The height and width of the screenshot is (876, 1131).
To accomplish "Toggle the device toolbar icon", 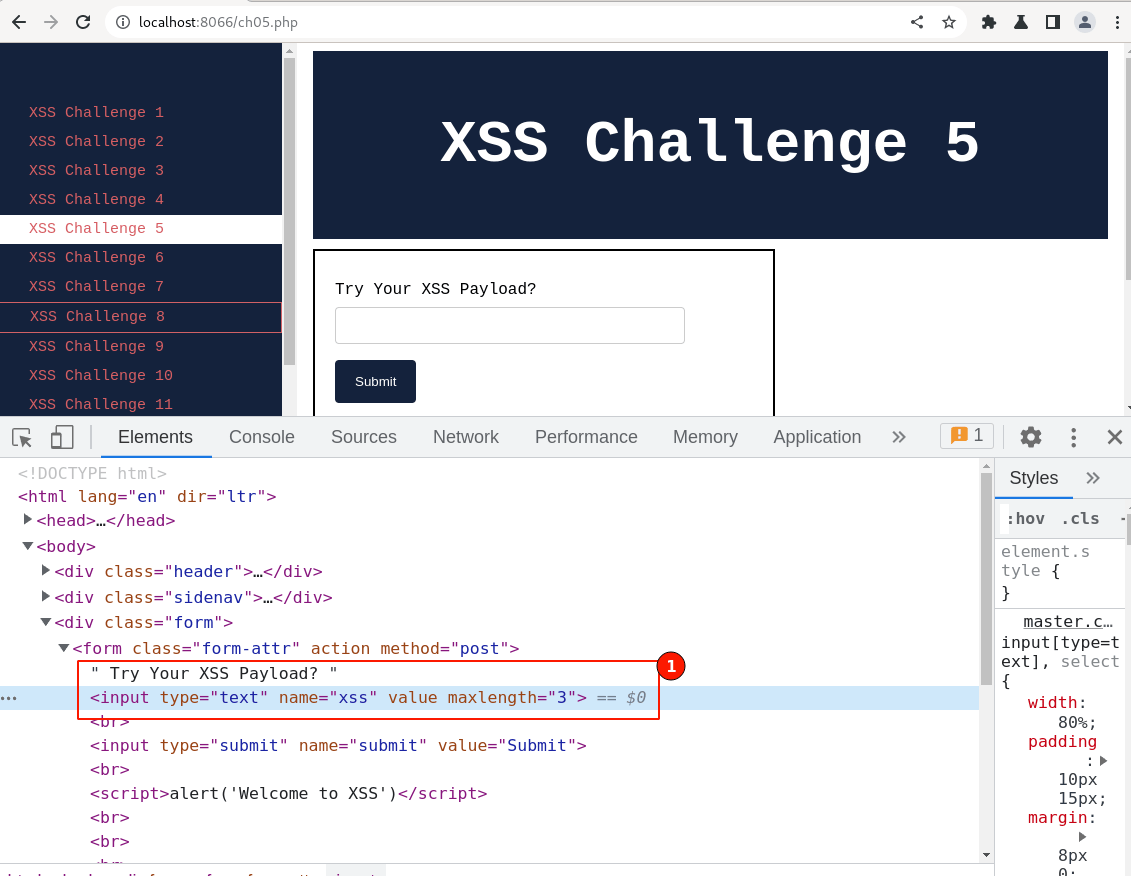I will 62,437.
